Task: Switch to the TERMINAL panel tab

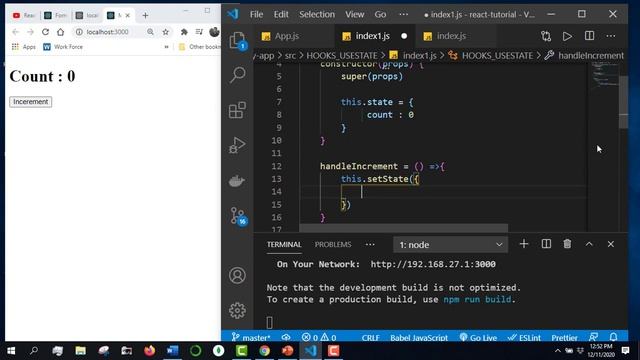Action: click(284, 244)
